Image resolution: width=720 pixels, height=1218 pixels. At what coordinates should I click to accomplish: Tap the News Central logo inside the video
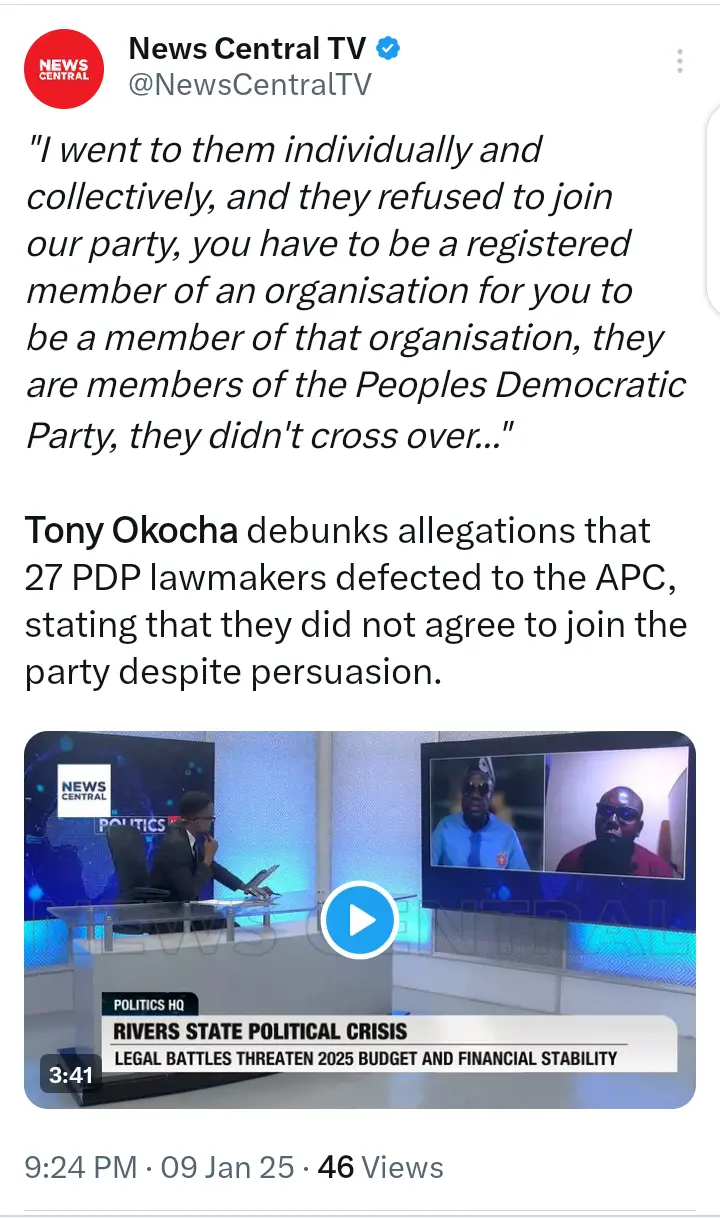(85, 790)
